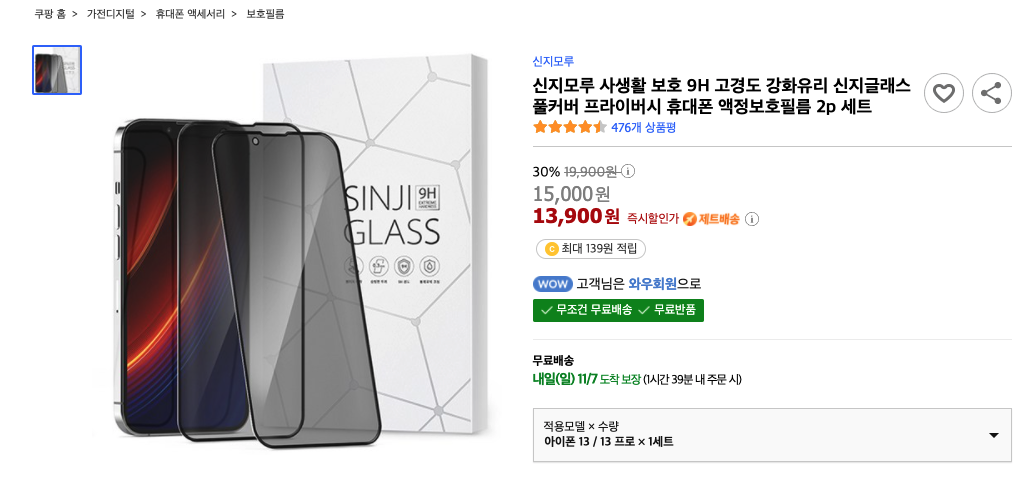The height and width of the screenshot is (478, 1024).
Task: Click 무조건 무료배송 green badge
Action: point(586,310)
